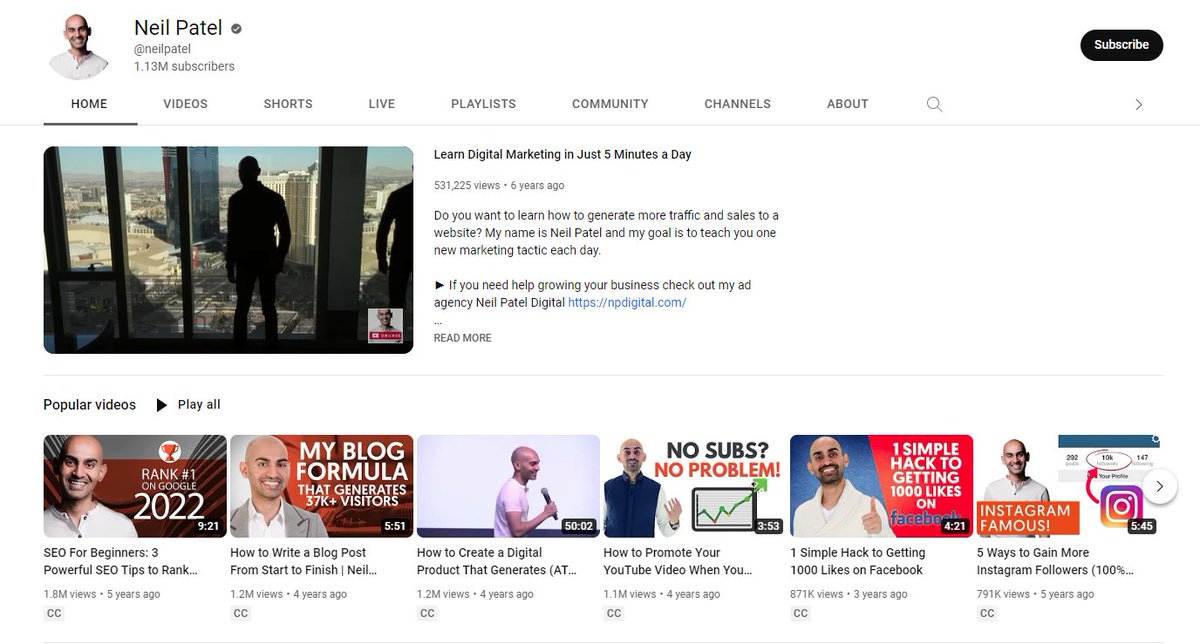Screen dimensions: 1200x644
Task: Open the Community tab
Action: tap(610, 104)
